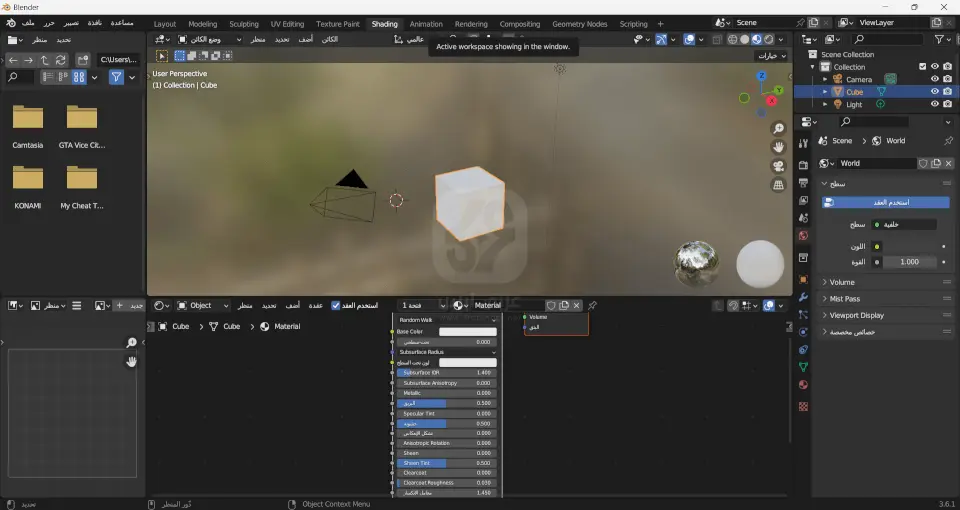Open the Camtasia folder
Screen dimensions: 960x510
click(x=28, y=118)
